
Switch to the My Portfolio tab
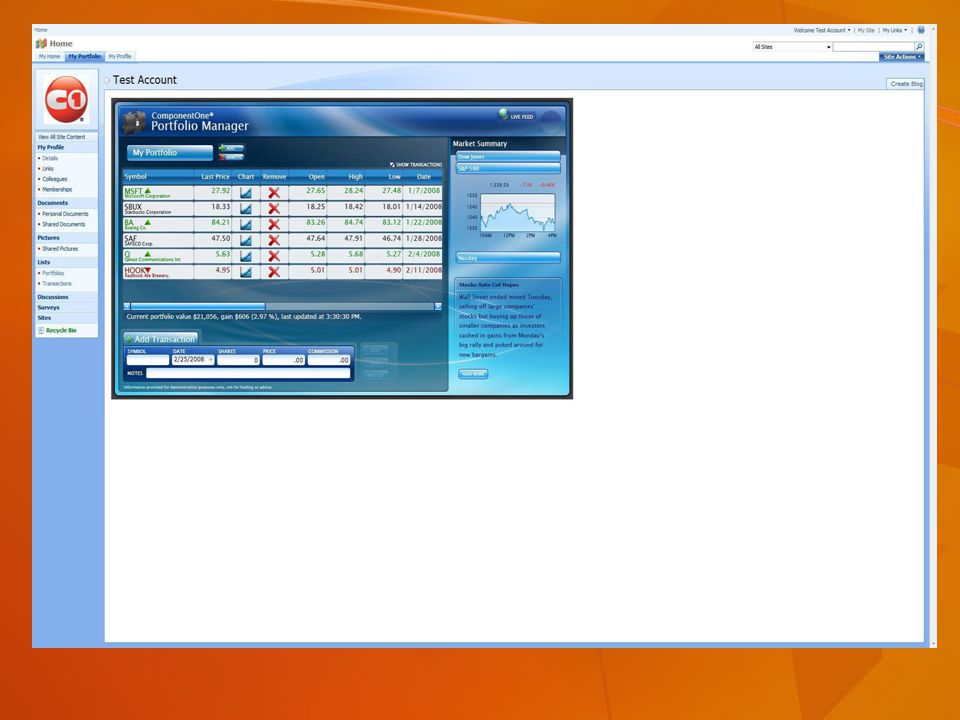coord(84,56)
